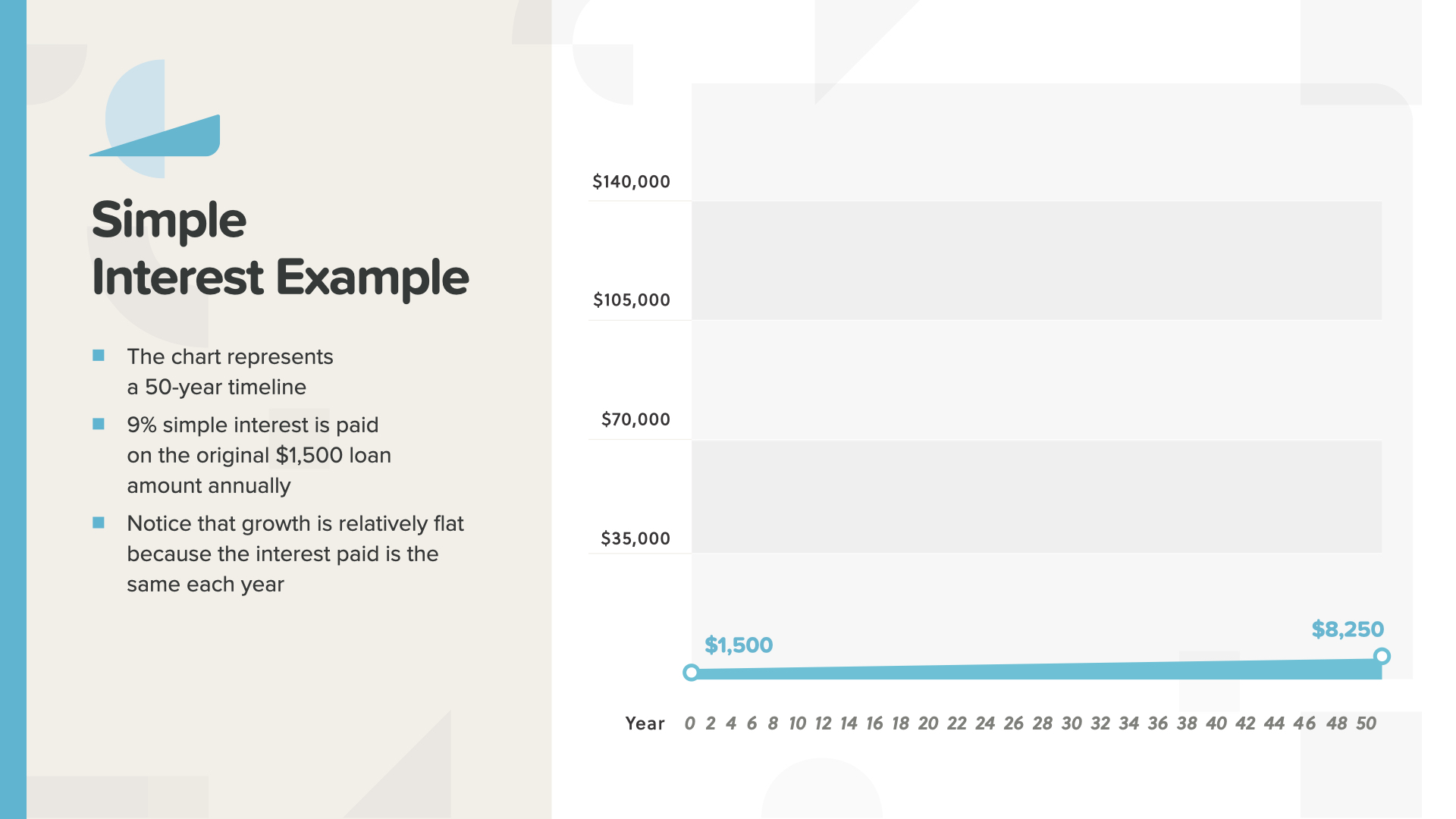
Task: Select the $8,250 ending value label
Action: click(x=1347, y=629)
